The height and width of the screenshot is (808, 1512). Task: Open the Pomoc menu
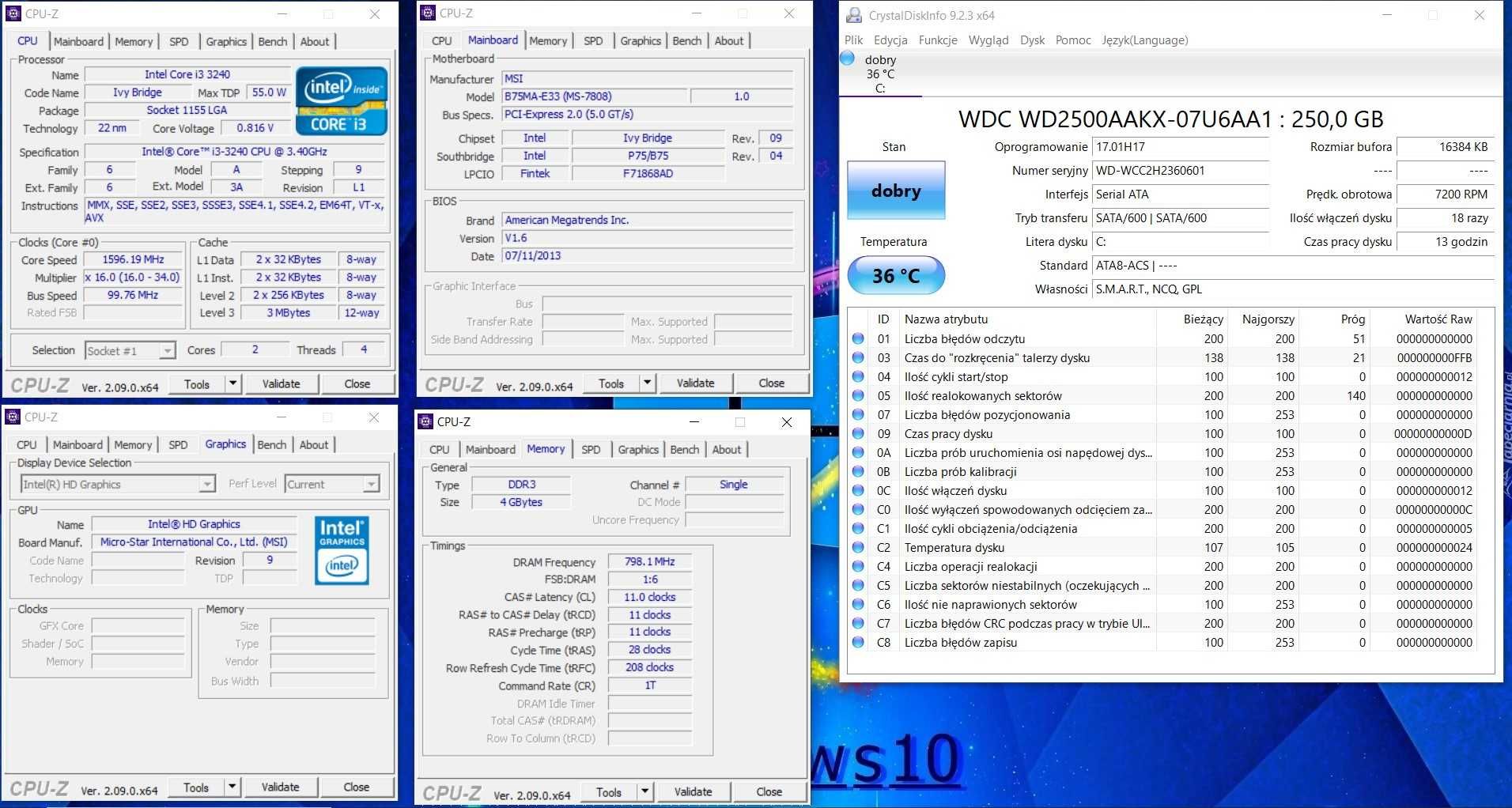point(1073,40)
